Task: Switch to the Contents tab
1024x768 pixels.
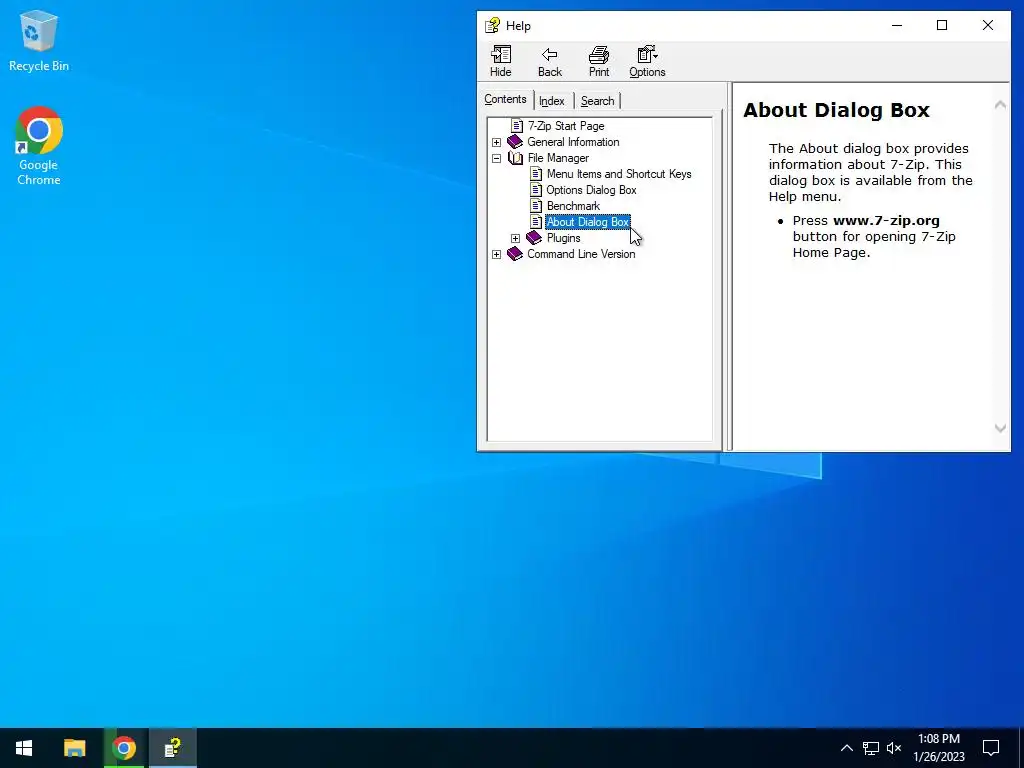Action: 505,99
